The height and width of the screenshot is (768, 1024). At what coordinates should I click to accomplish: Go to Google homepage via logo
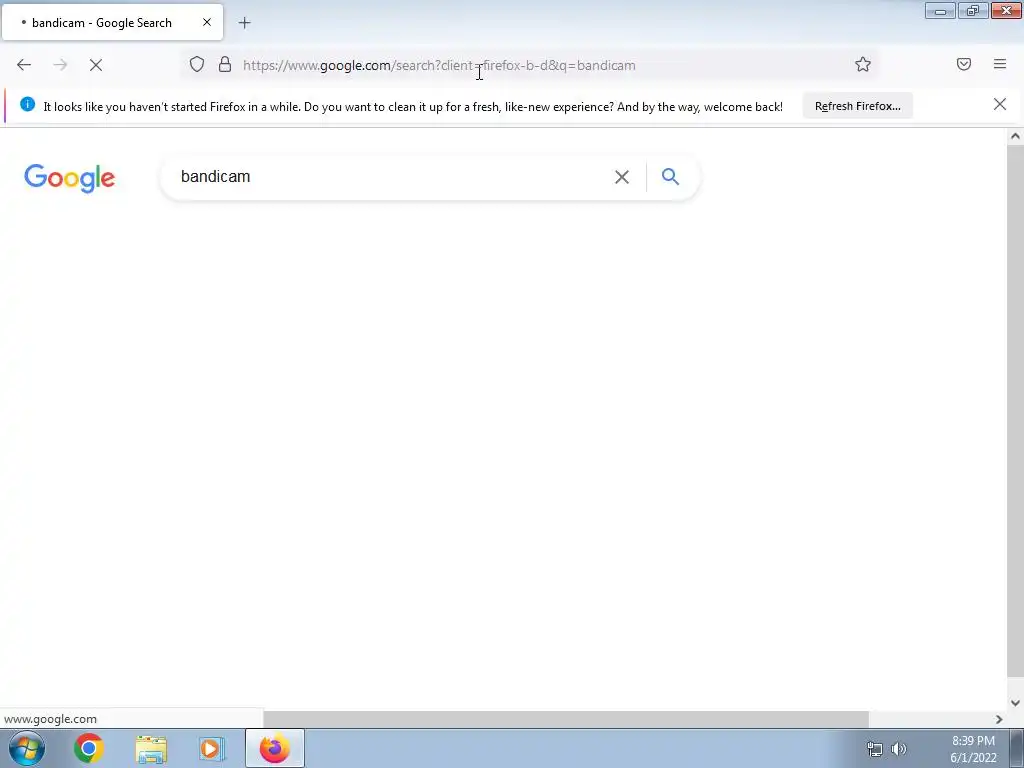coord(70,178)
